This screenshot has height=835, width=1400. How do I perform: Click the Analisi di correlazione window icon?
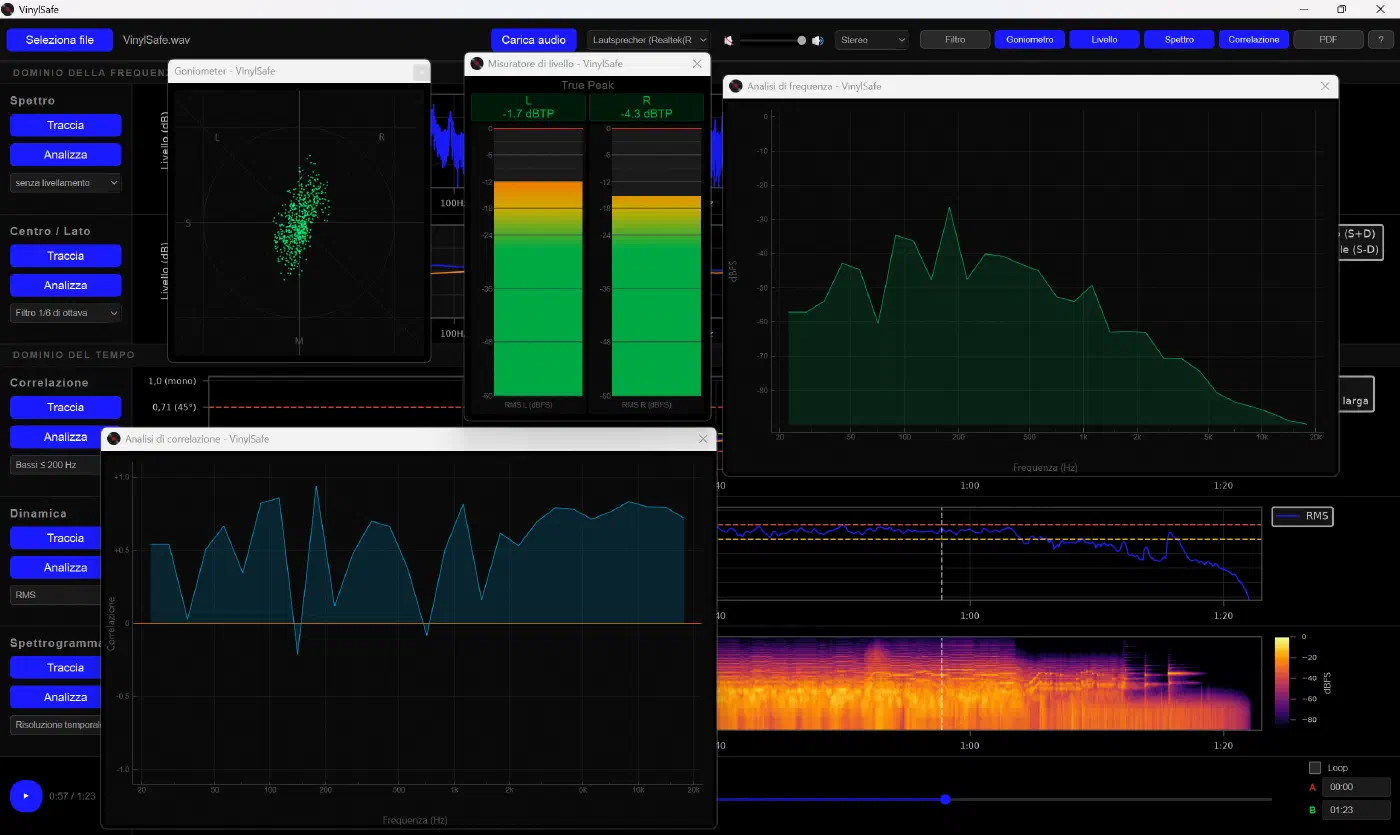pos(114,439)
